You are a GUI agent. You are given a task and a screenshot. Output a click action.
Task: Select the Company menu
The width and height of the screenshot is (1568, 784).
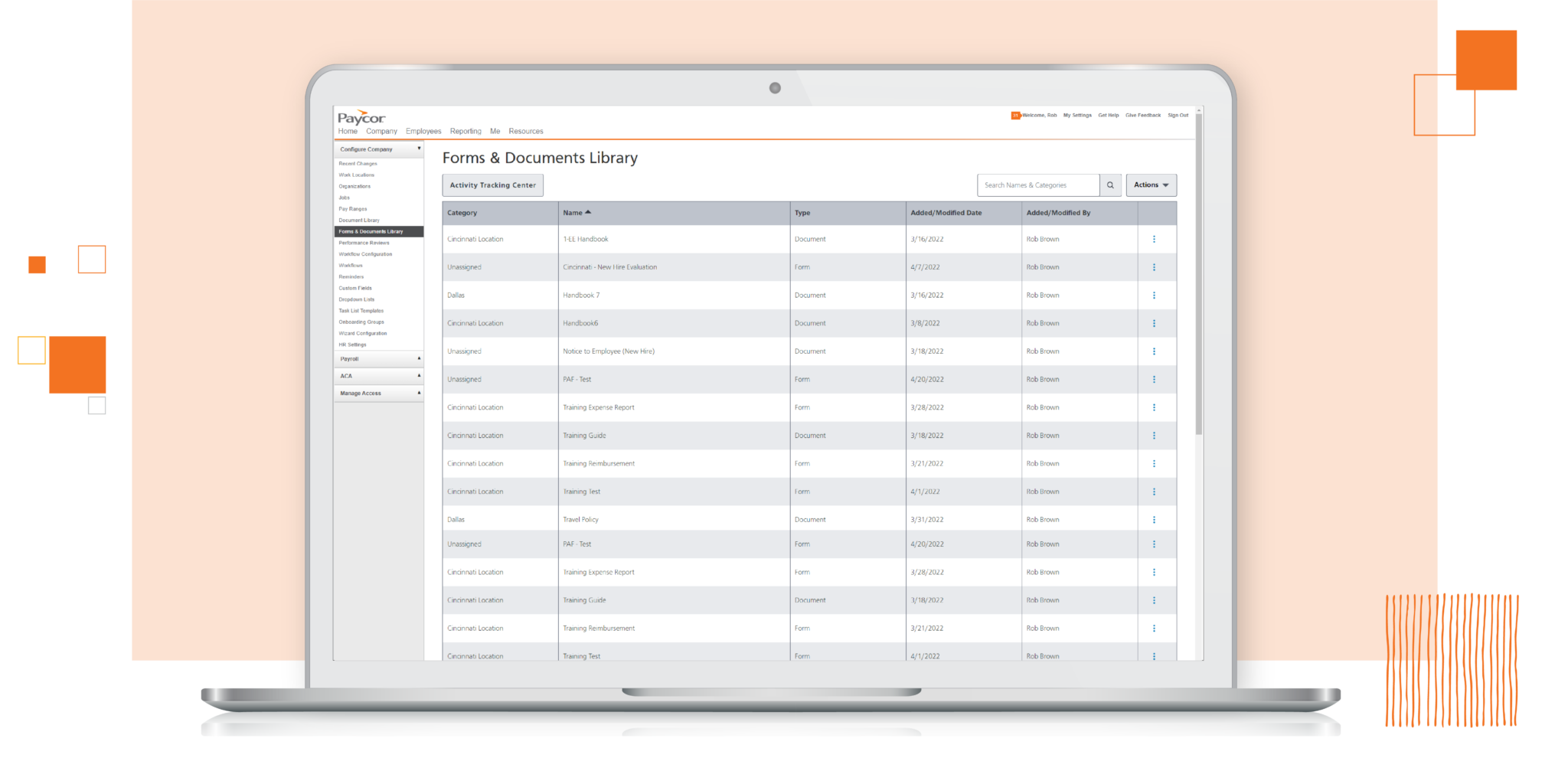381,131
